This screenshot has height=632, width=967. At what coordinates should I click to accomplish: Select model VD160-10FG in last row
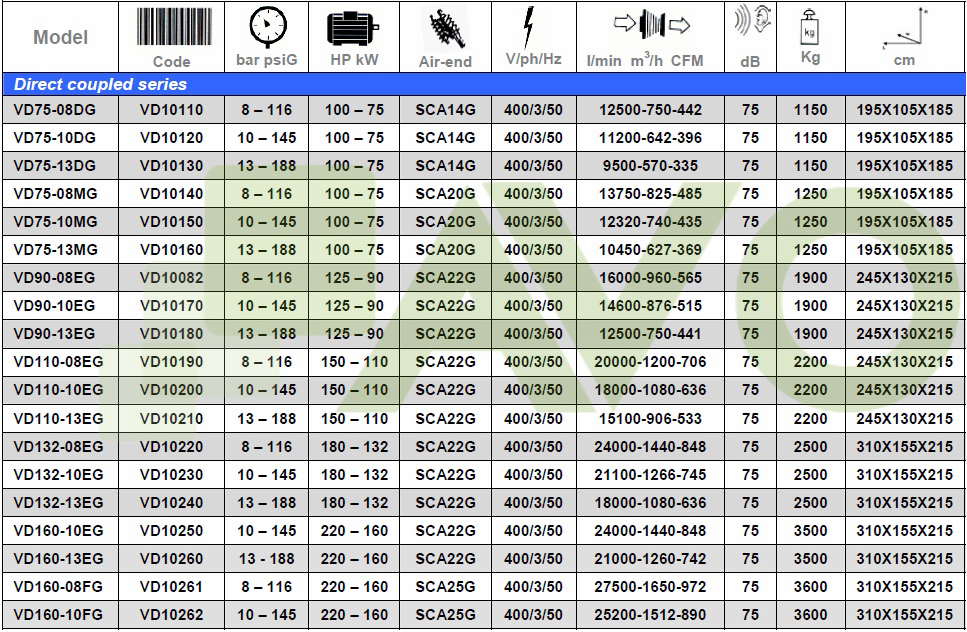pyautogui.click(x=58, y=615)
